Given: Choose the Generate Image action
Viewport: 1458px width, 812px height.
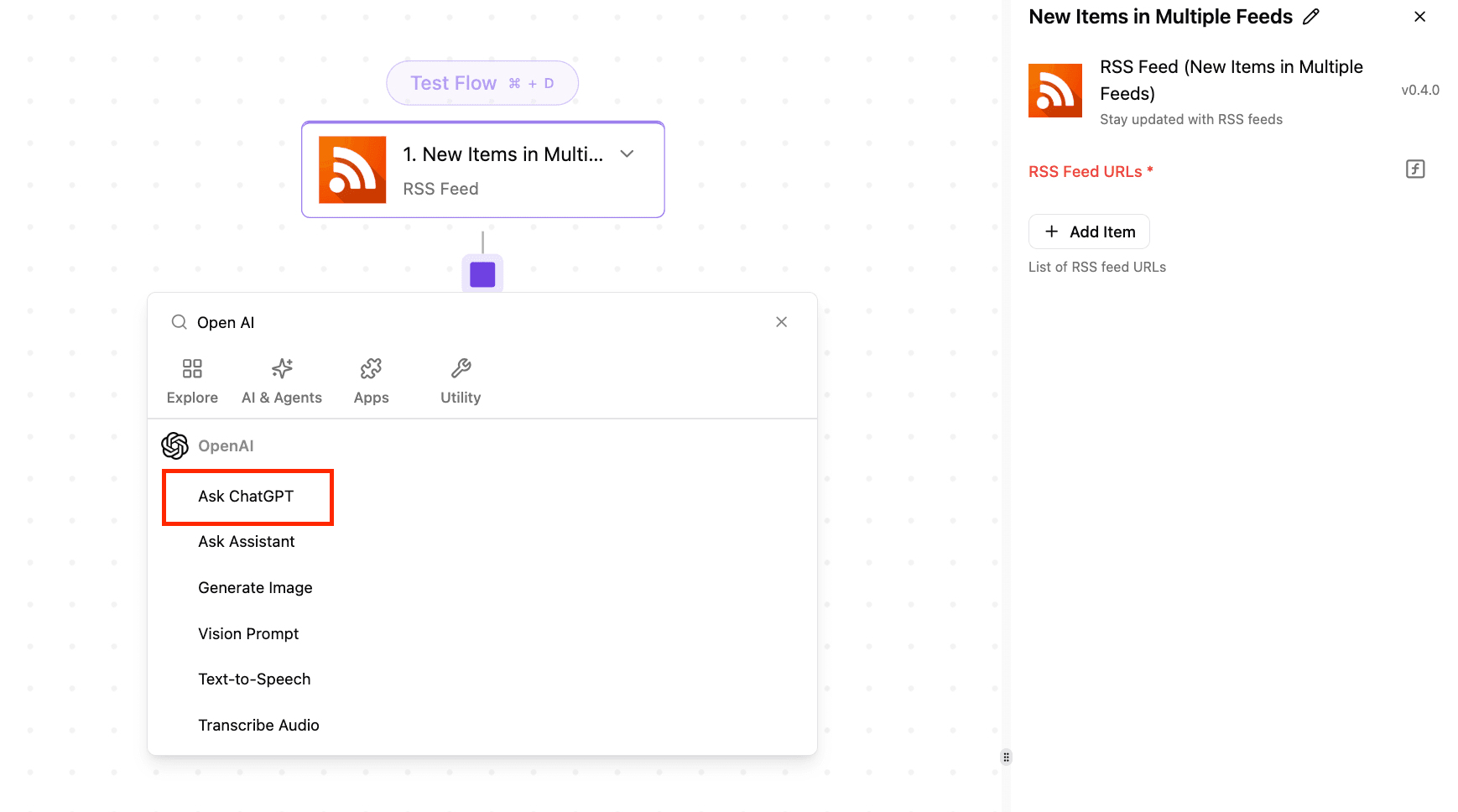Looking at the screenshot, I should 255,588.
